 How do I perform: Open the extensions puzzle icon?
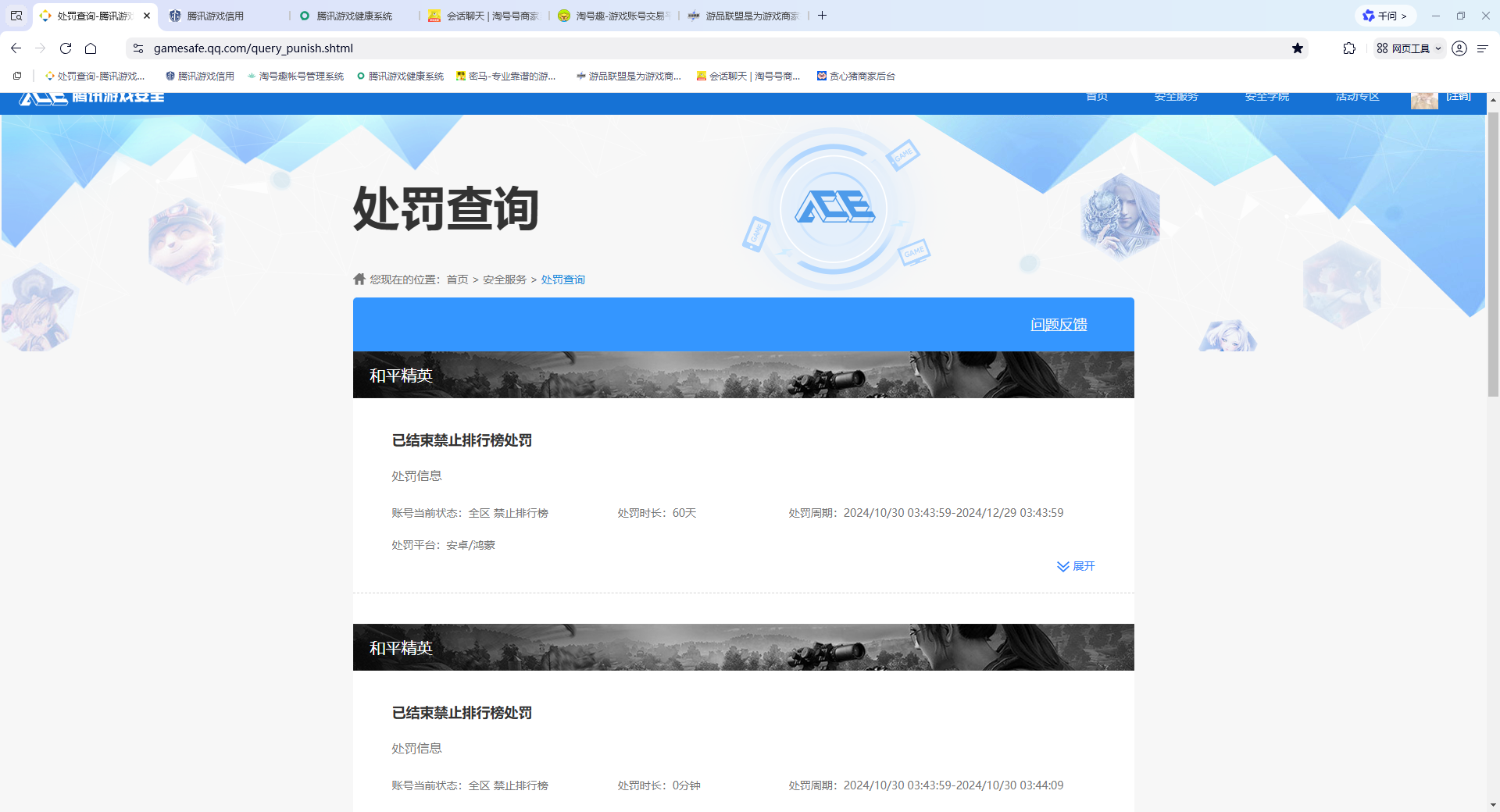pyautogui.click(x=1349, y=48)
